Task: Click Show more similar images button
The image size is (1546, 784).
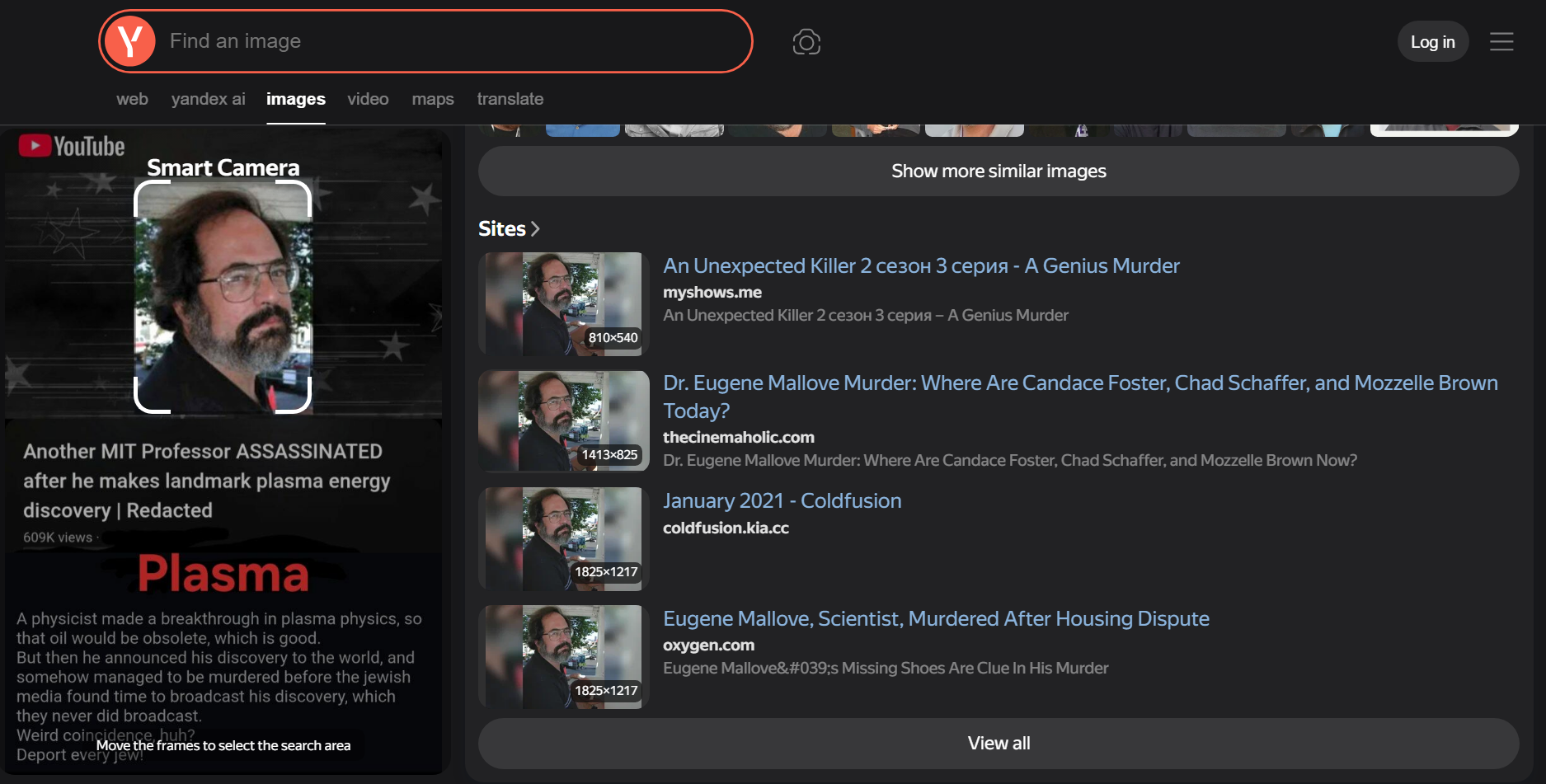Action: point(999,171)
